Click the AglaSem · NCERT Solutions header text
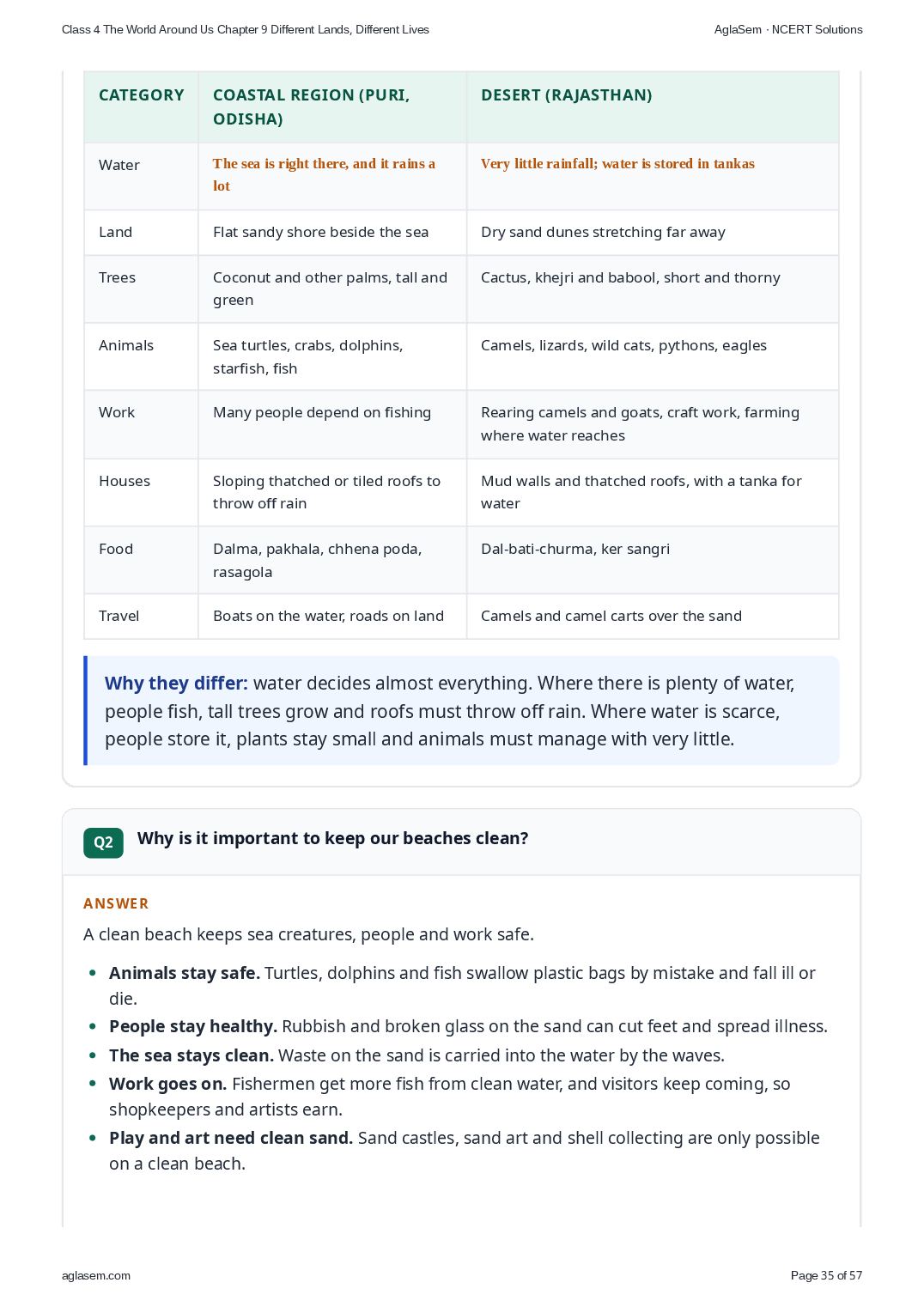This screenshot has width=924, height=1307. (x=788, y=29)
